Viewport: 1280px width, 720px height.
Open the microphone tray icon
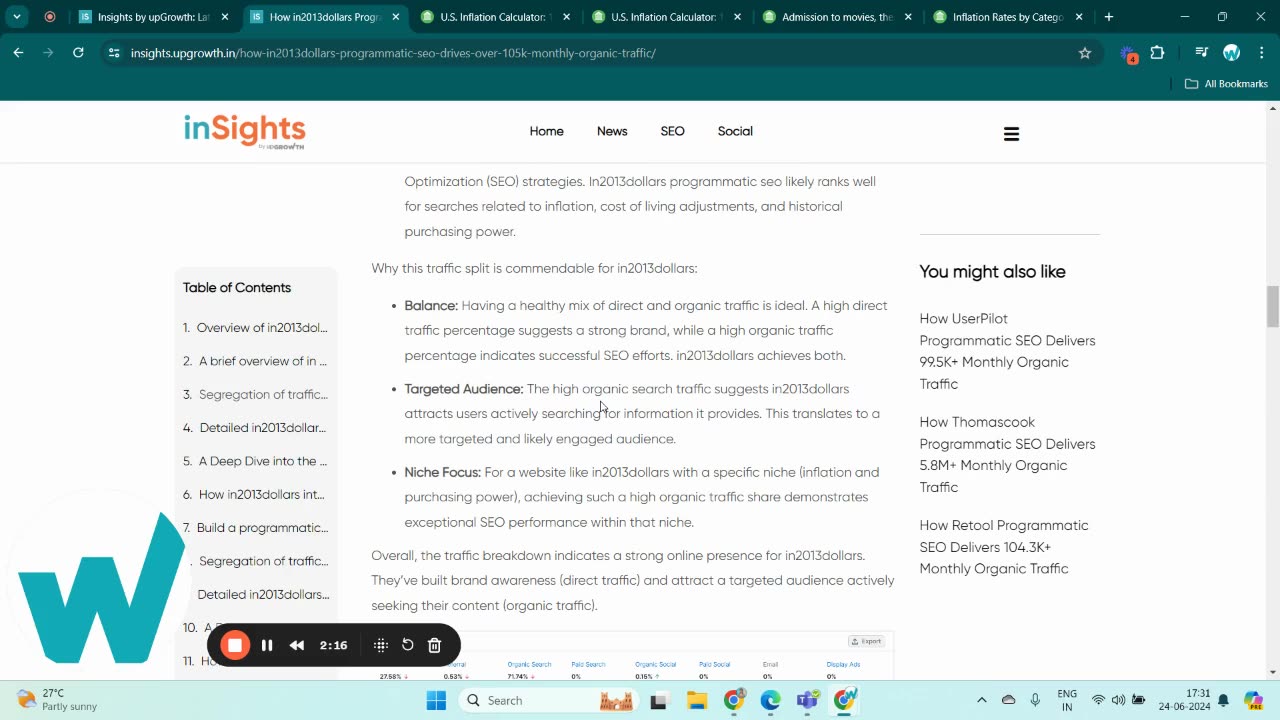[x=1035, y=700]
